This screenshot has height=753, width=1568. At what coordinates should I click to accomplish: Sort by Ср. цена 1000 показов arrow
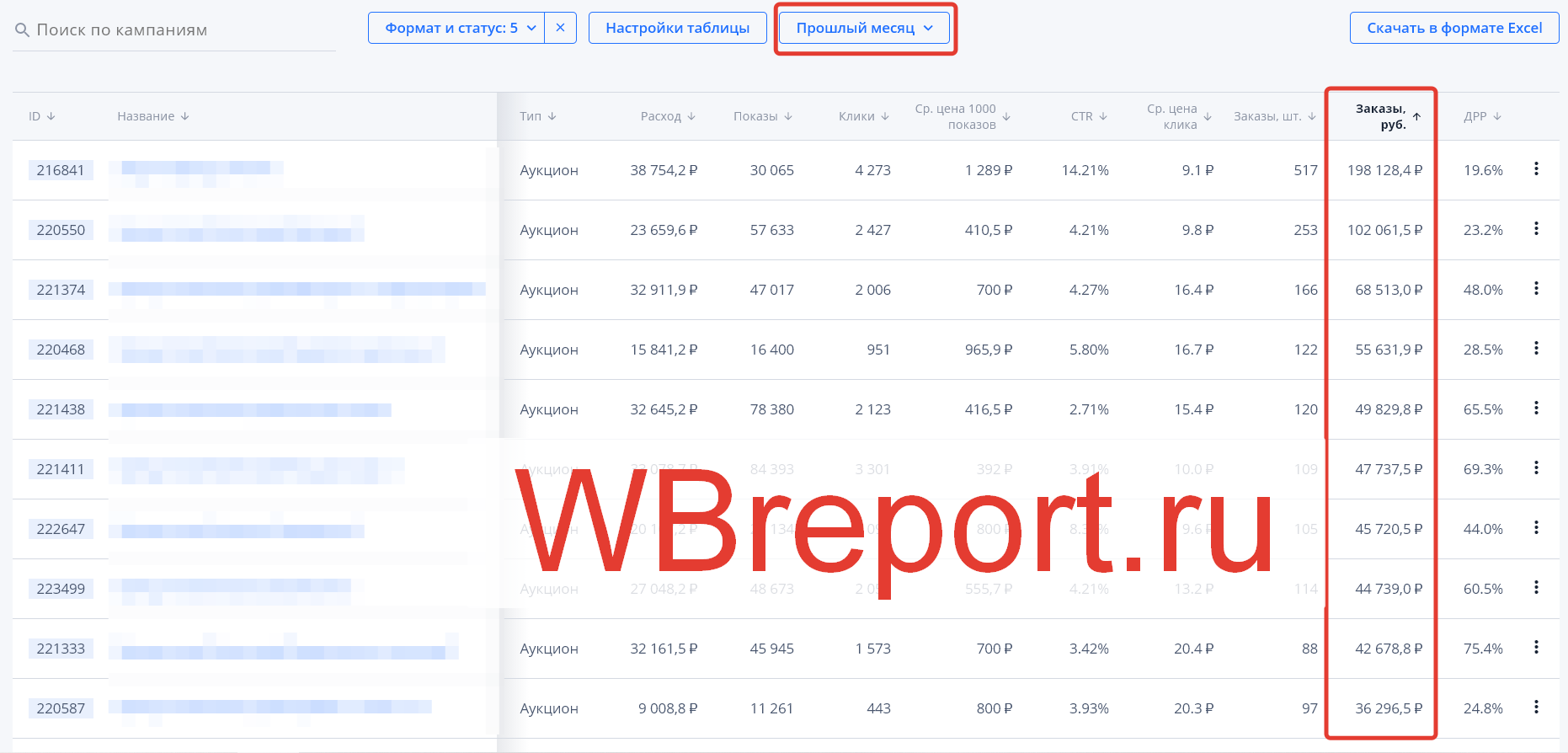click(x=1006, y=116)
